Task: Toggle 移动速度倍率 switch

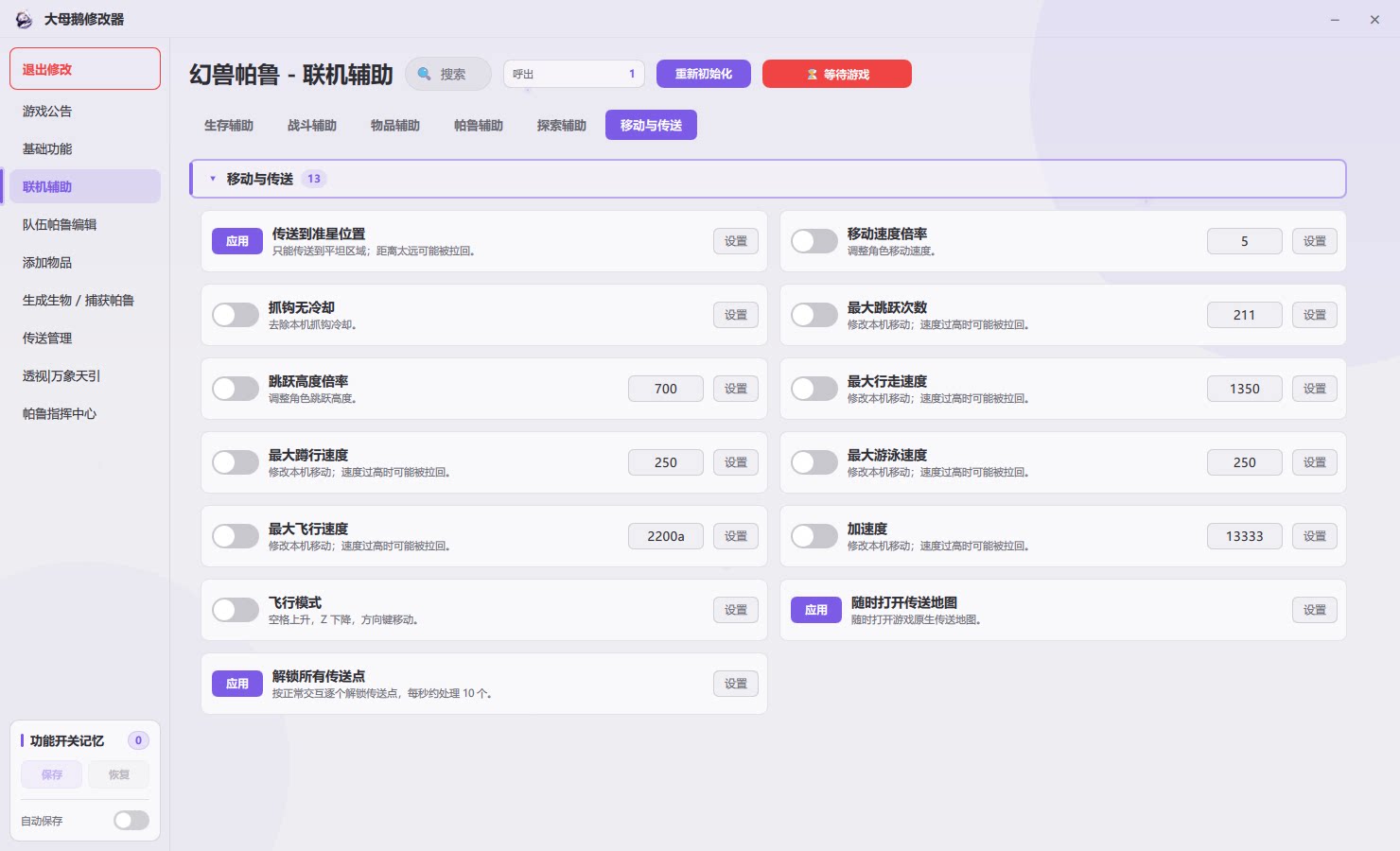Action: coord(814,241)
